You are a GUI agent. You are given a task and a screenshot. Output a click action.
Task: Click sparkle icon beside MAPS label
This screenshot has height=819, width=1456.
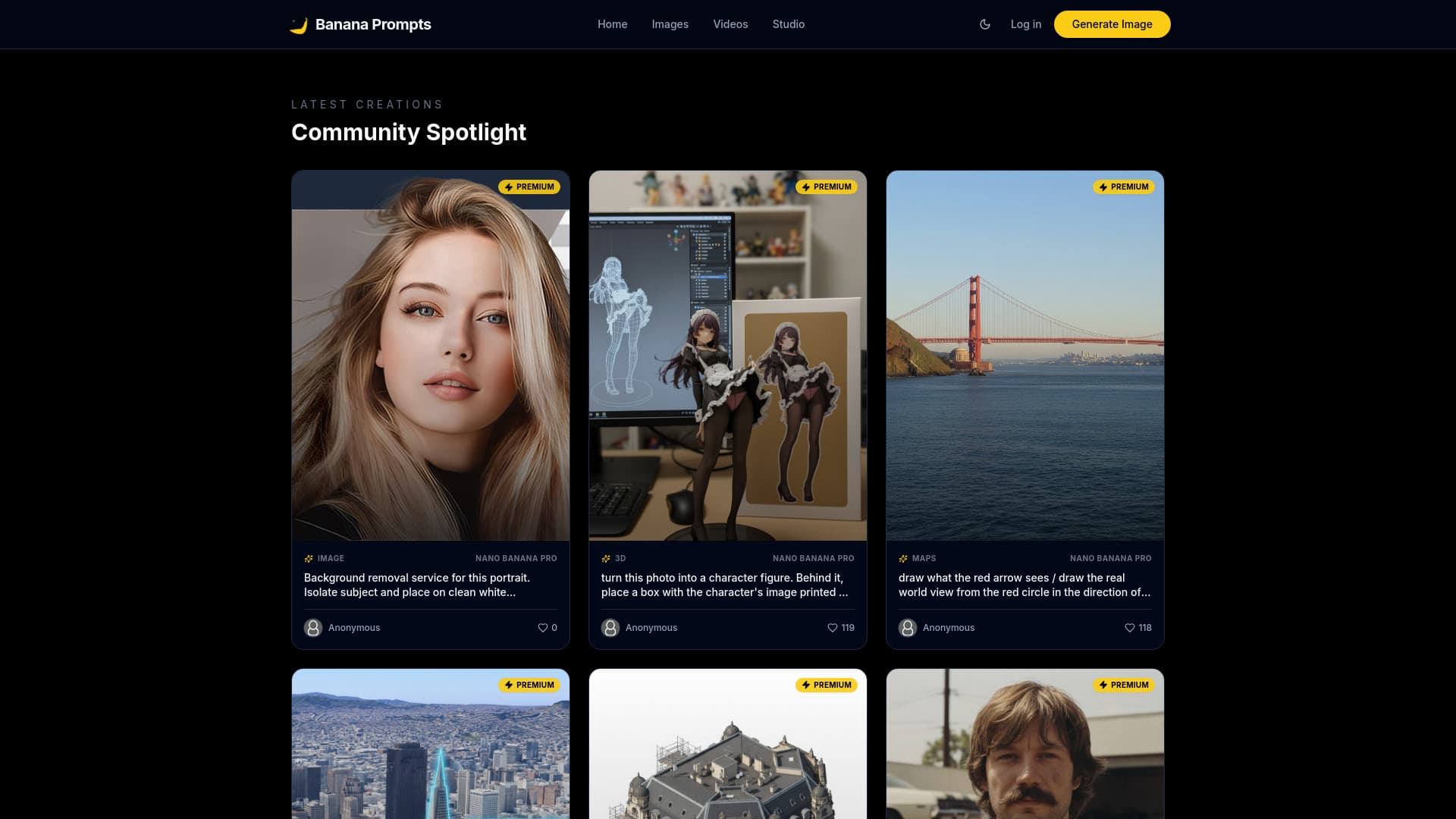[x=903, y=559]
